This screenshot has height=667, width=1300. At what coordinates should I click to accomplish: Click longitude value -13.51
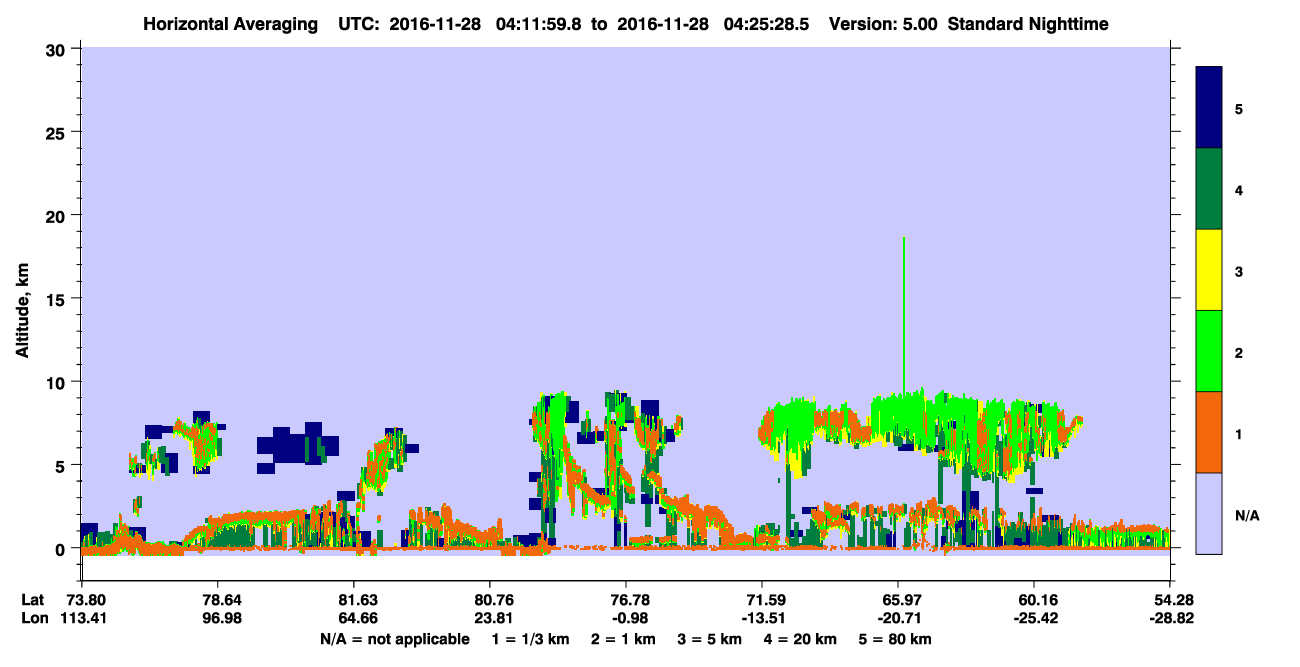tap(762, 618)
